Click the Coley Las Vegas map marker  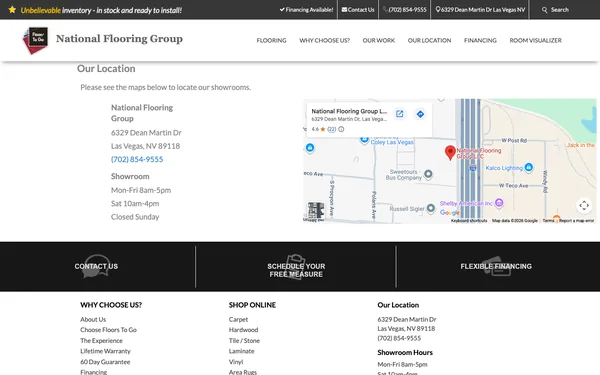coord(364,139)
